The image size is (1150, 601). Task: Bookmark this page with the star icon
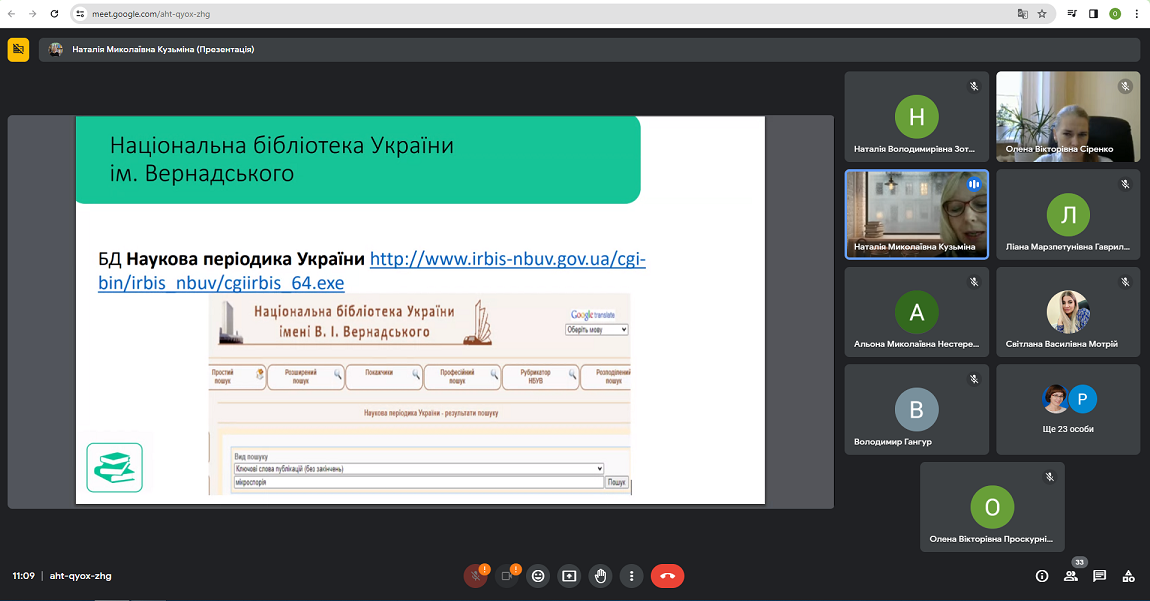pos(1042,14)
